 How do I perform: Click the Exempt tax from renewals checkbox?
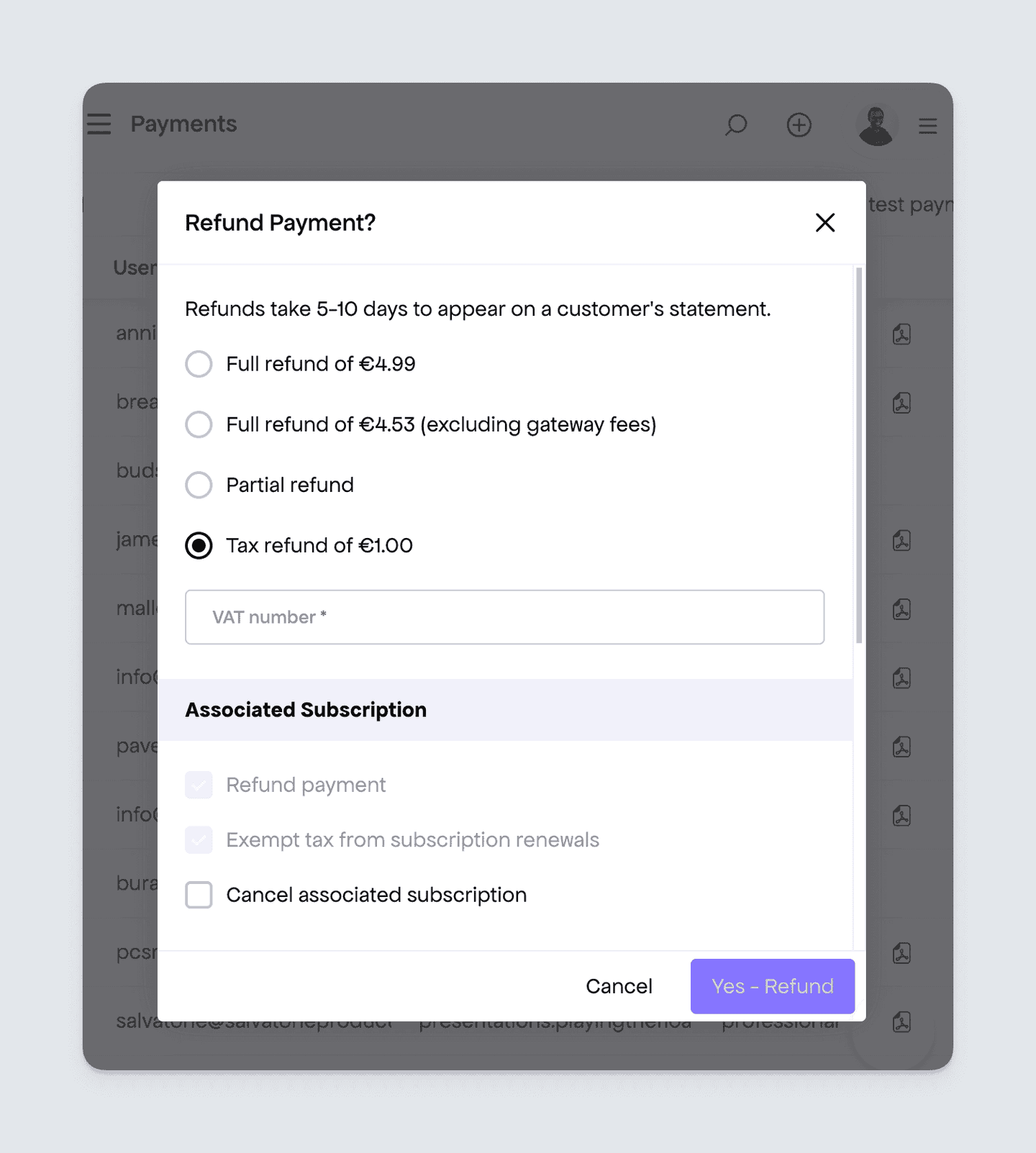(x=199, y=840)
